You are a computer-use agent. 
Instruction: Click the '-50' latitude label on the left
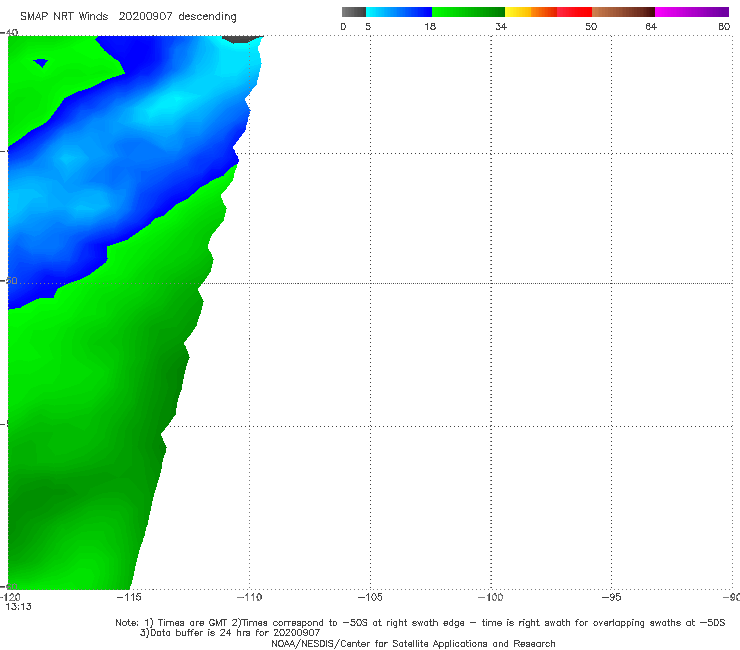pos(9,280)
